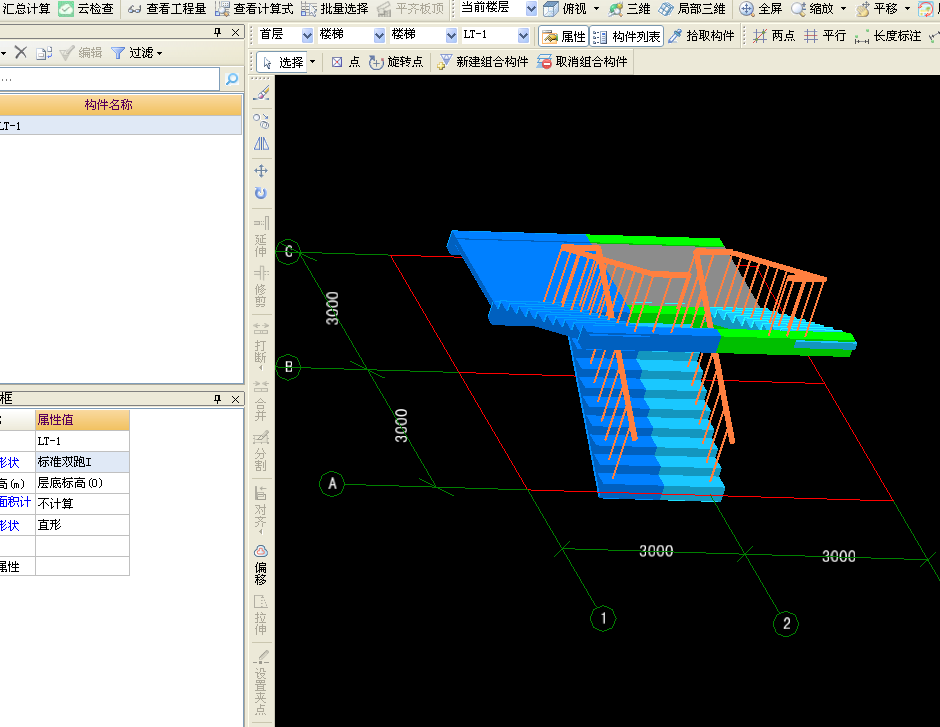Click the LT-1 name property value
The height and width of the screenshot is (727, 940).
click(x=82, y=441)
